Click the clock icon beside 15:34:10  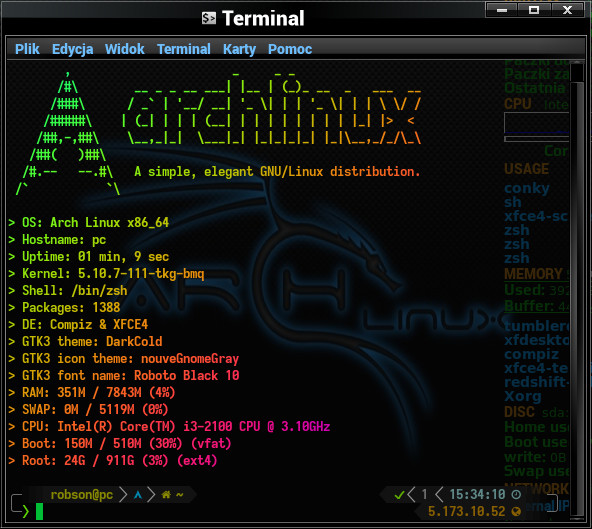pyautogui.click(x=516, y=494)
